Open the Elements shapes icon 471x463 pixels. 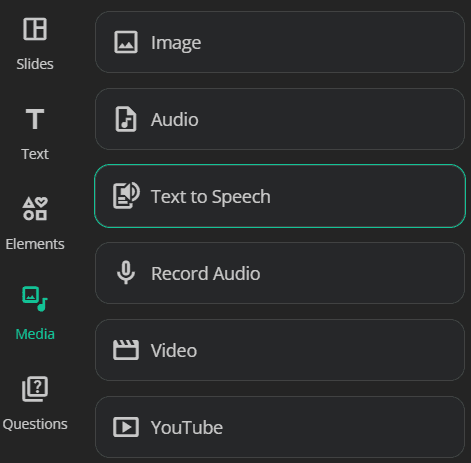(x=35, y=209)
